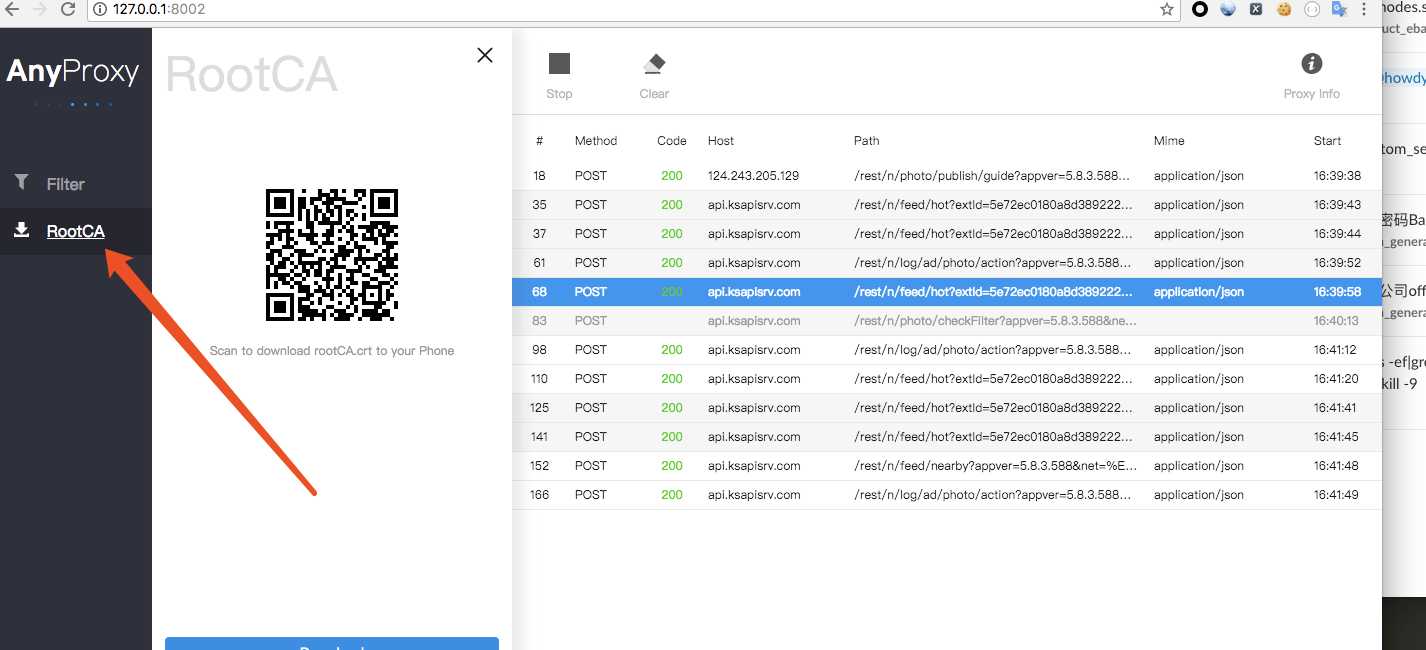The image size is (1426, 650).
Task: Click Scan to download rootCA.crt text
Action: [332, 351]
